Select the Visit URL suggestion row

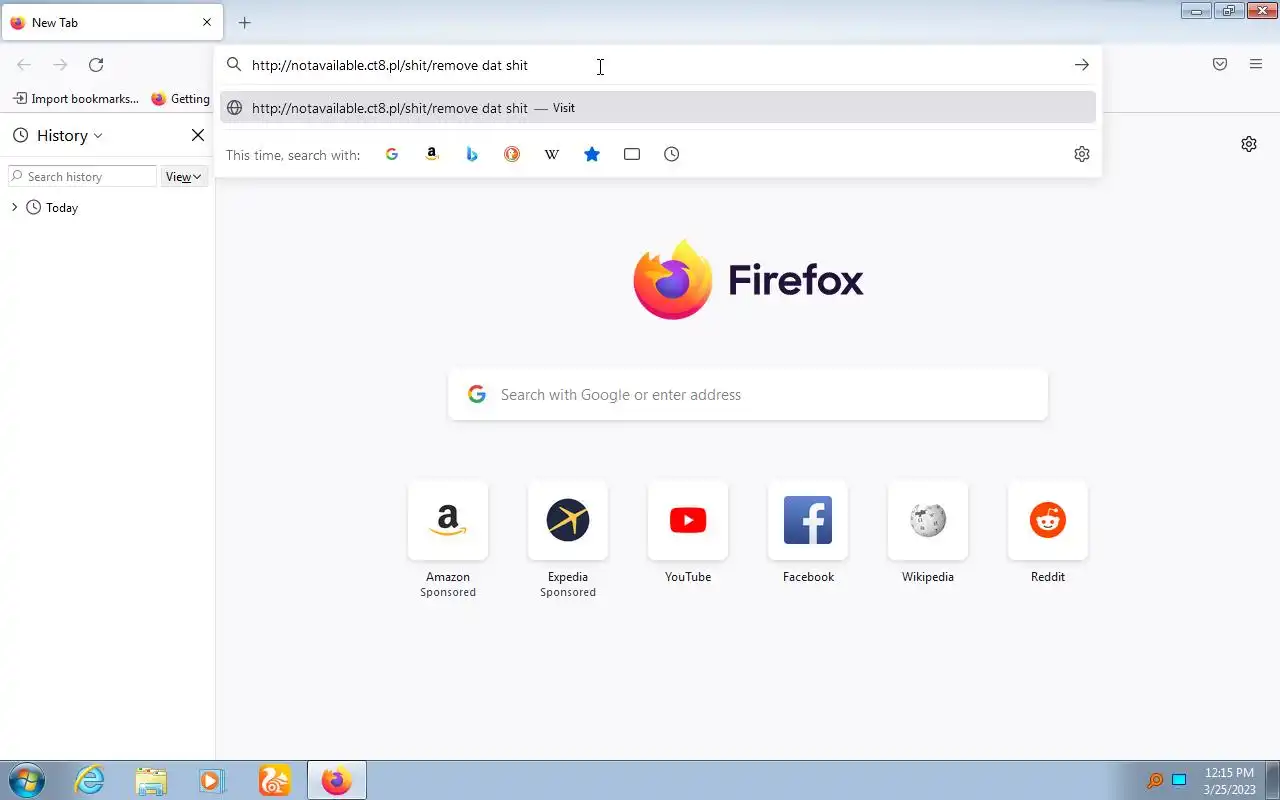tap(658, 108)
